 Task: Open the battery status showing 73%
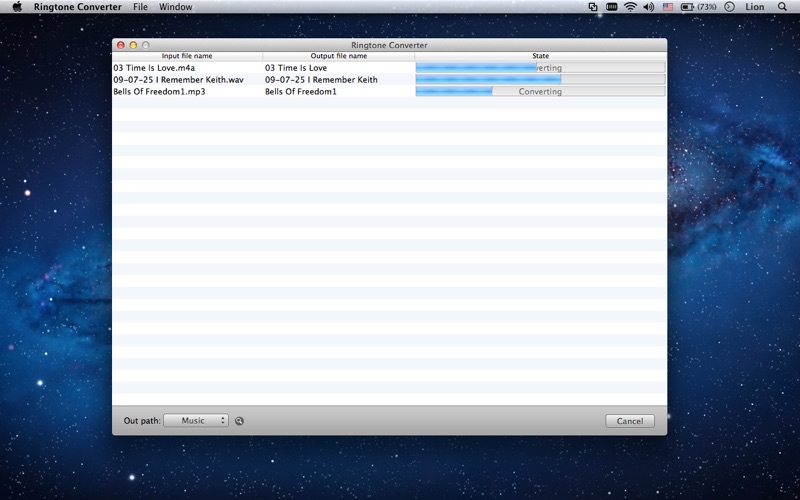tap(699, 7)
